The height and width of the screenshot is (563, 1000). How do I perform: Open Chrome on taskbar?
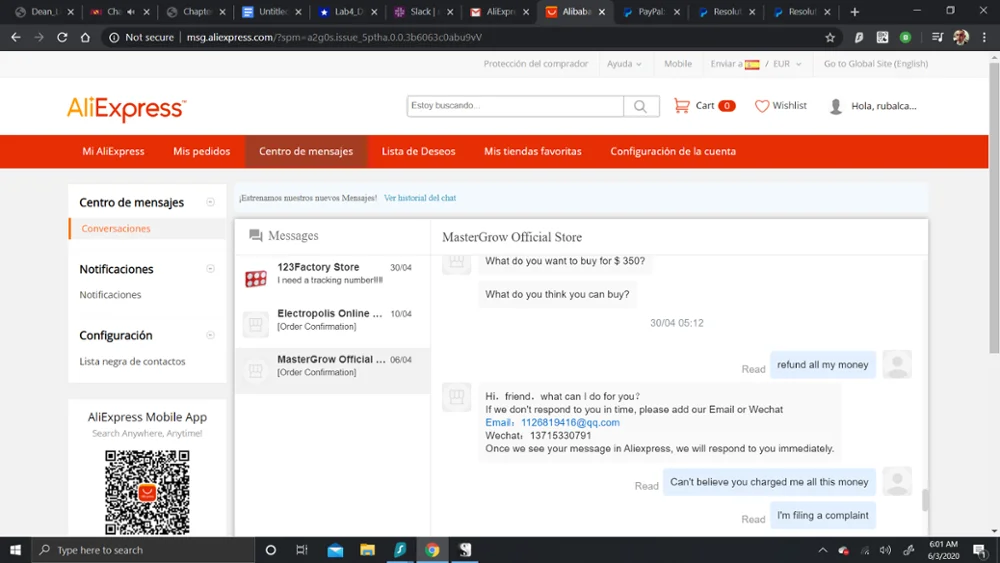(432, 550)
